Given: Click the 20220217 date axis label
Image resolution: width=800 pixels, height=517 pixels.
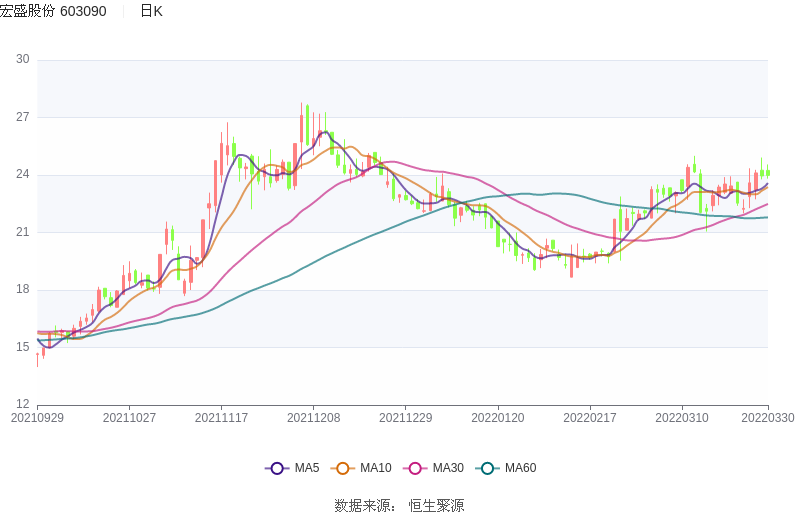Looking at the screenshot, I should click(590, 418).
